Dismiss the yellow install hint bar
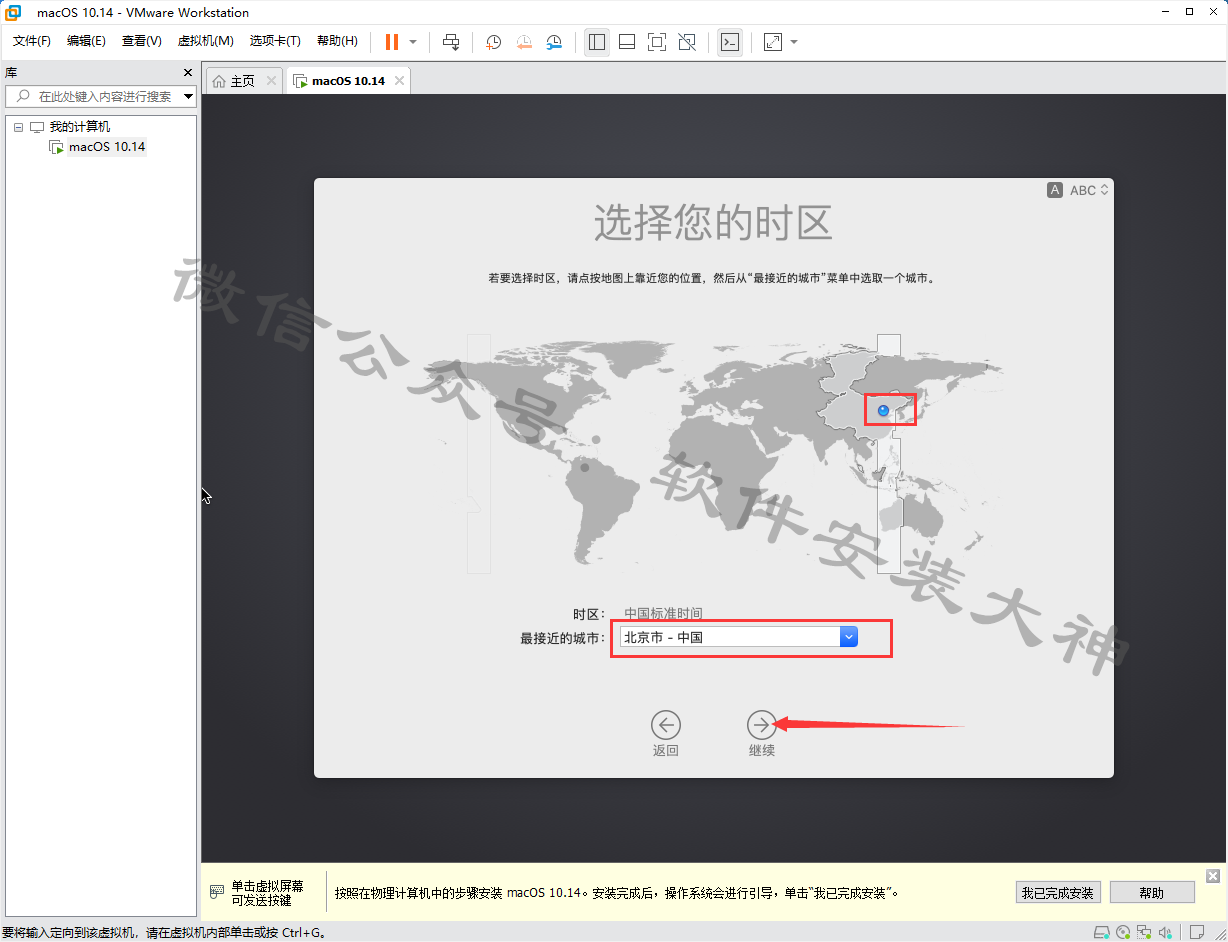The image size is (1228, 942). 1213,876
